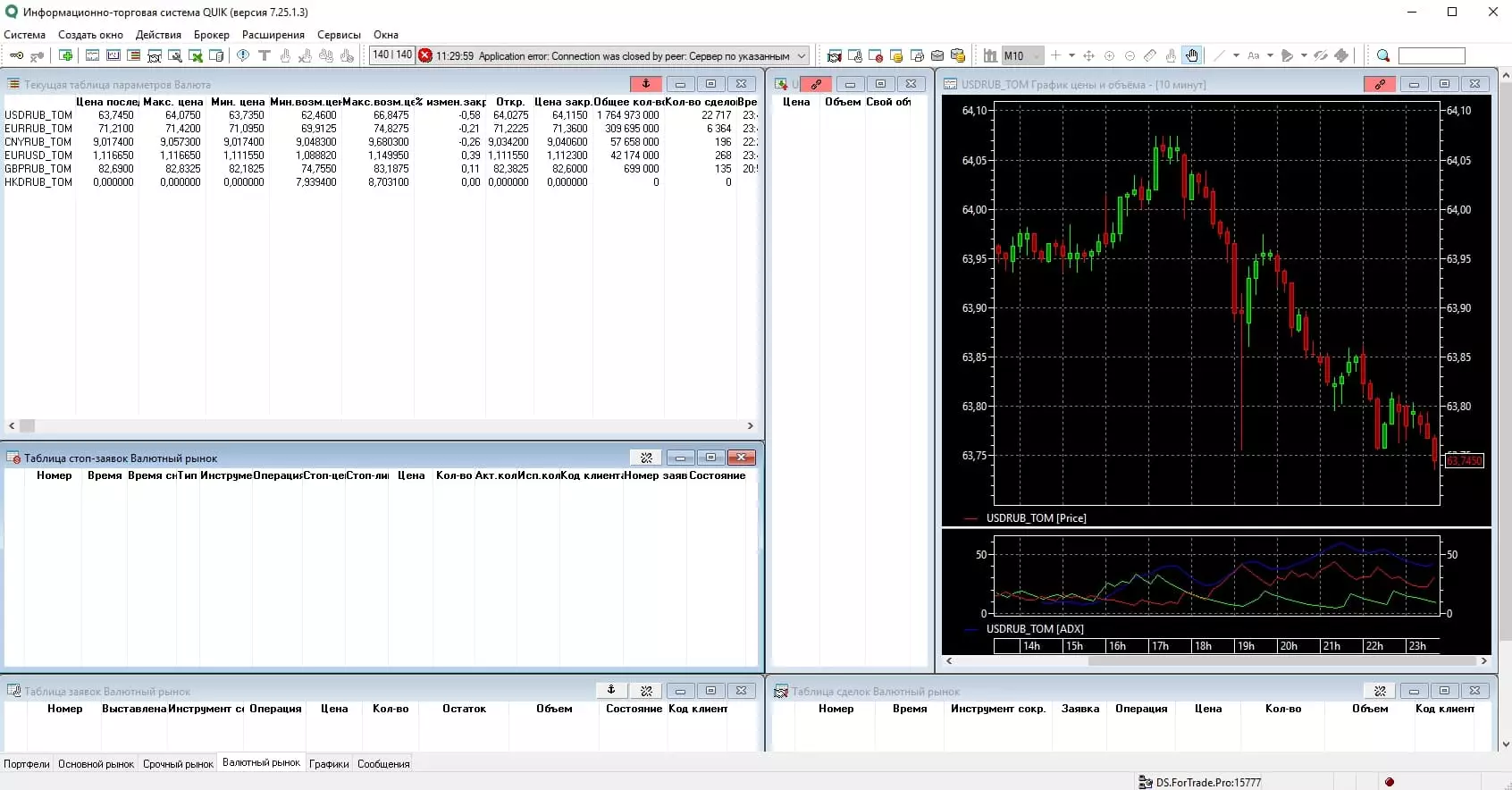This screenshot has width=1512, height=790.
Task: Click the 63,7450 current price label on chart
Action: tap(1464, 461)
